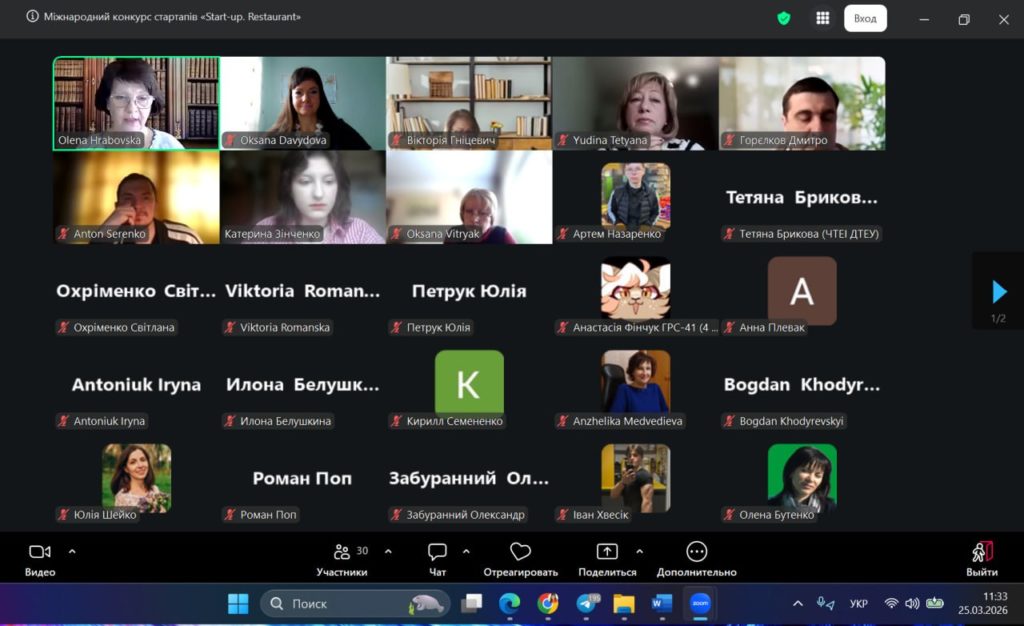
Task: Open the Участники participants panel
Action: click(342, 558)
